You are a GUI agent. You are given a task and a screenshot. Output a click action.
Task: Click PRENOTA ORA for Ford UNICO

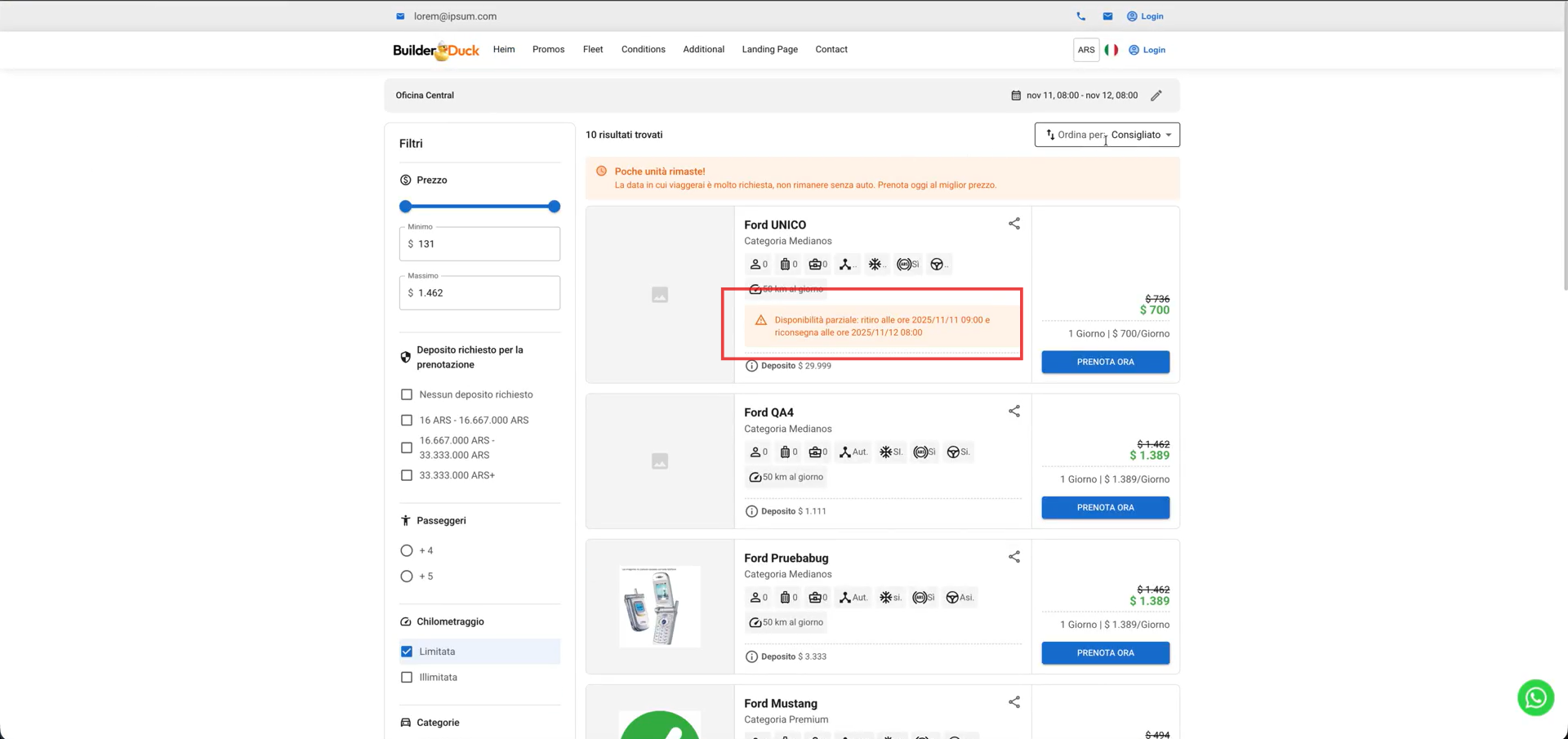tap(1105, 362)
